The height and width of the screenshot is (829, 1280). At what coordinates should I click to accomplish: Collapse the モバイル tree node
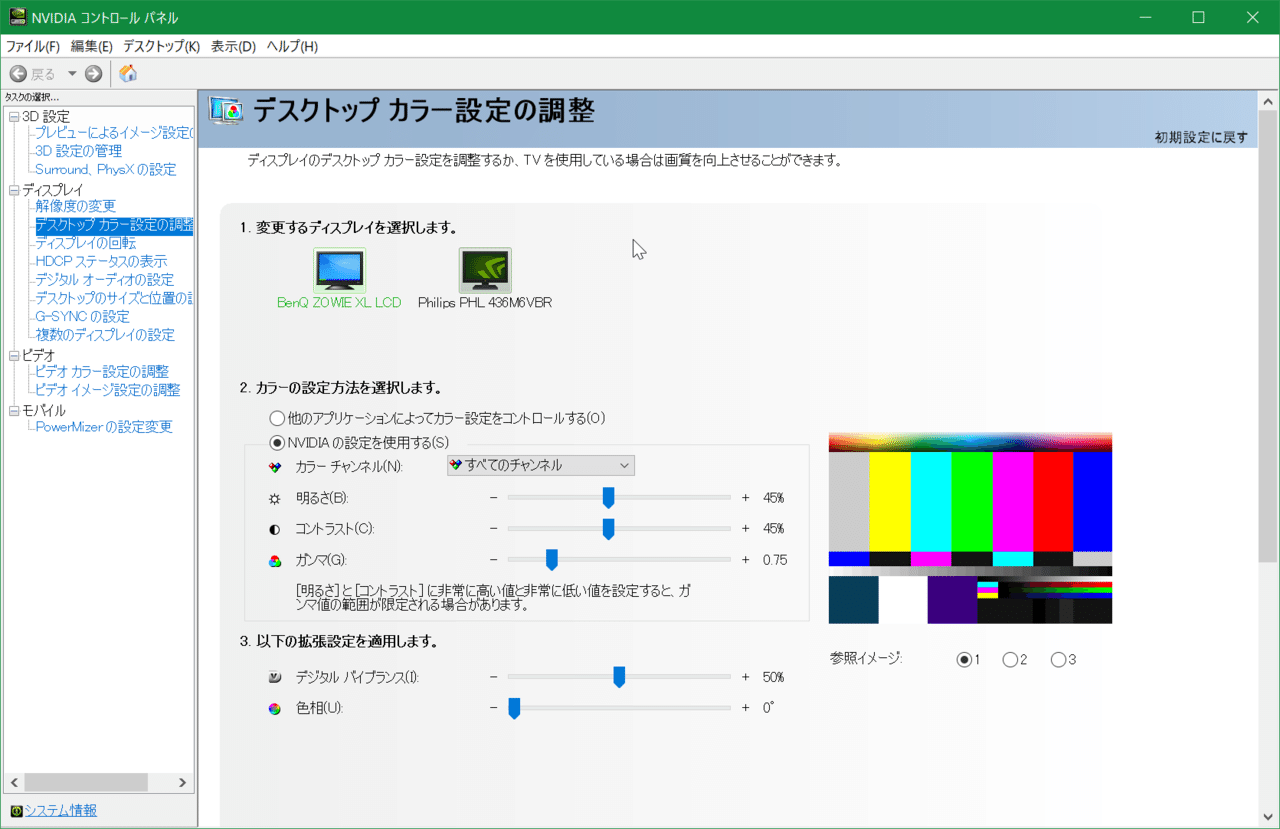[x=14, y=410]
